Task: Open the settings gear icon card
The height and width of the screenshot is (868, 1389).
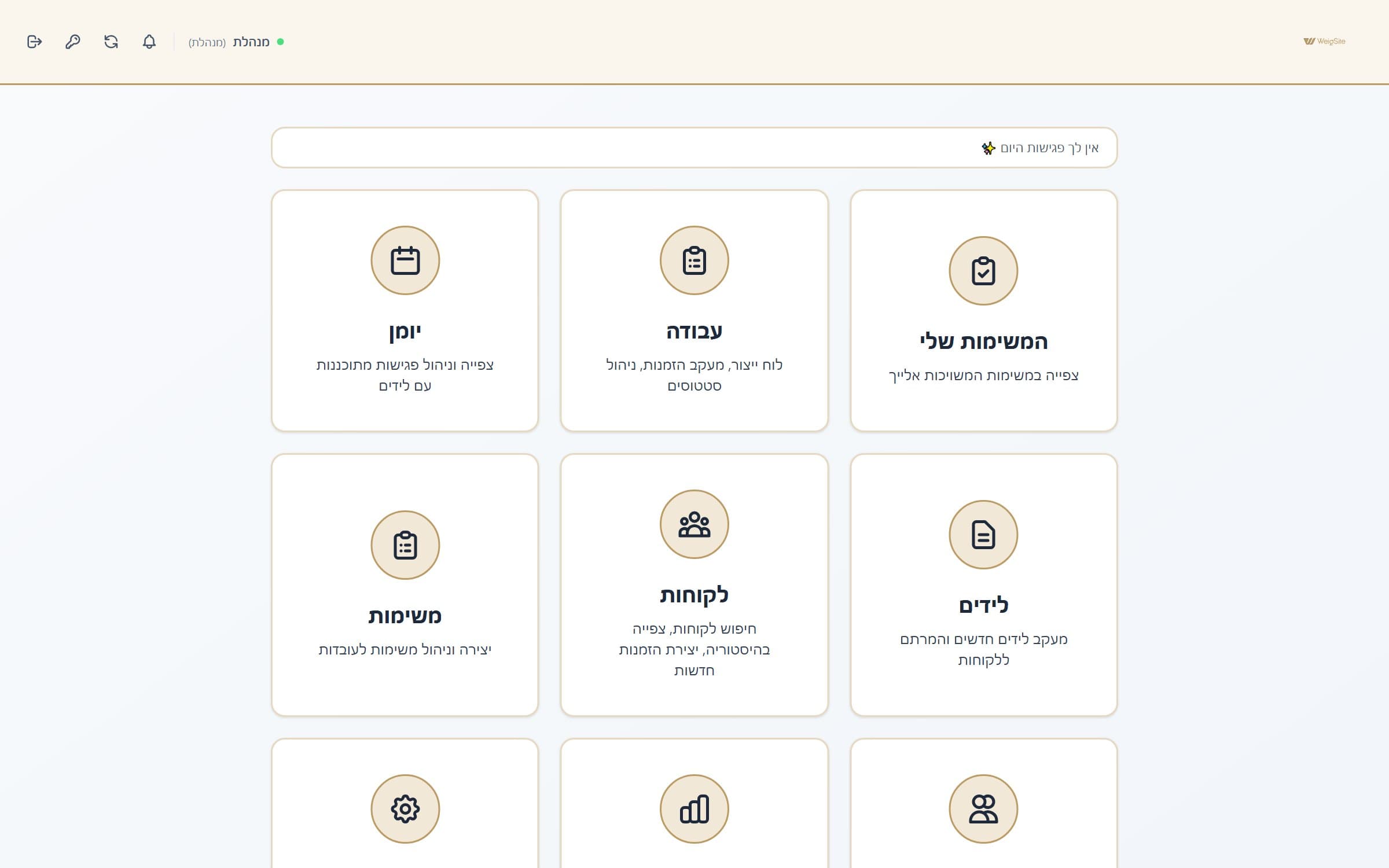Action: coord(405,809)
